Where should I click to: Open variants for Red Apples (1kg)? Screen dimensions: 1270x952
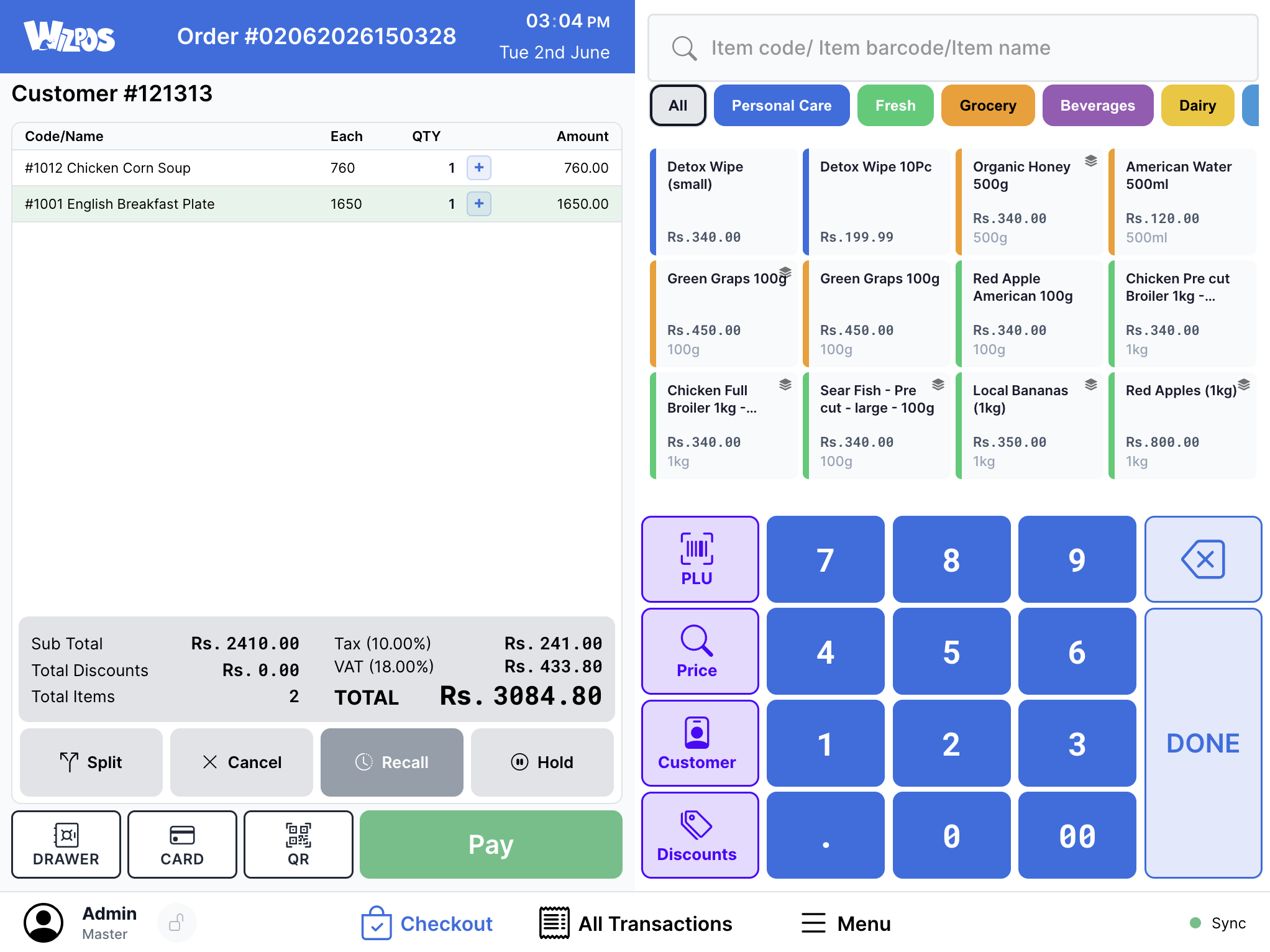(1244, 385)
